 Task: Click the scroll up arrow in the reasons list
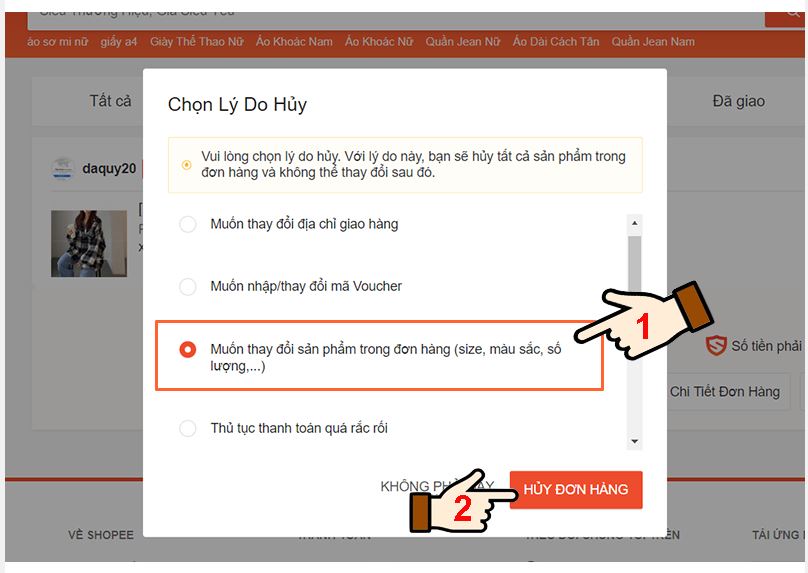click(x=634, y=223)
